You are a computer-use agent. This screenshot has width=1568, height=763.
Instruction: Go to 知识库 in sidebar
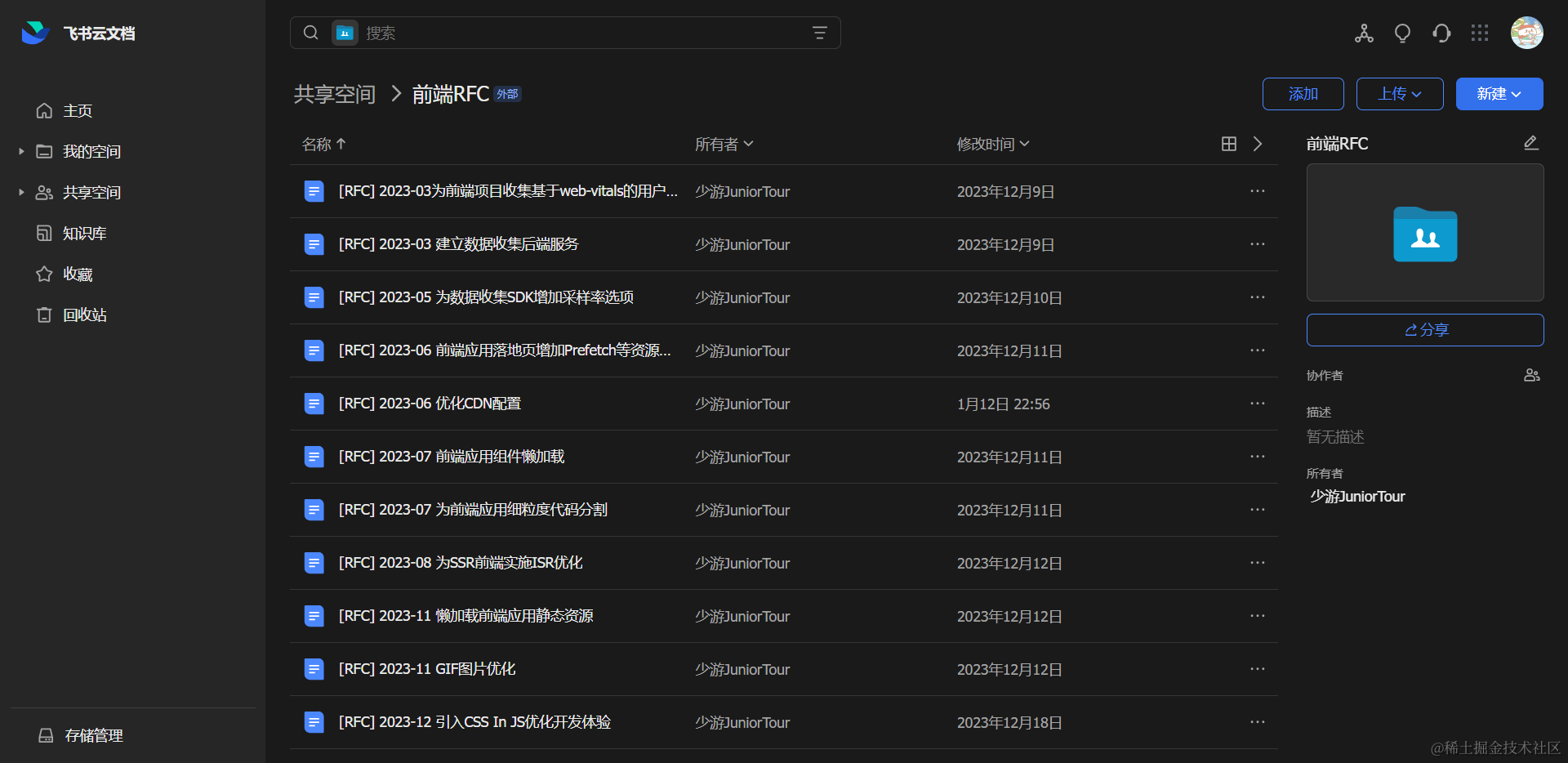pos(84,233)
